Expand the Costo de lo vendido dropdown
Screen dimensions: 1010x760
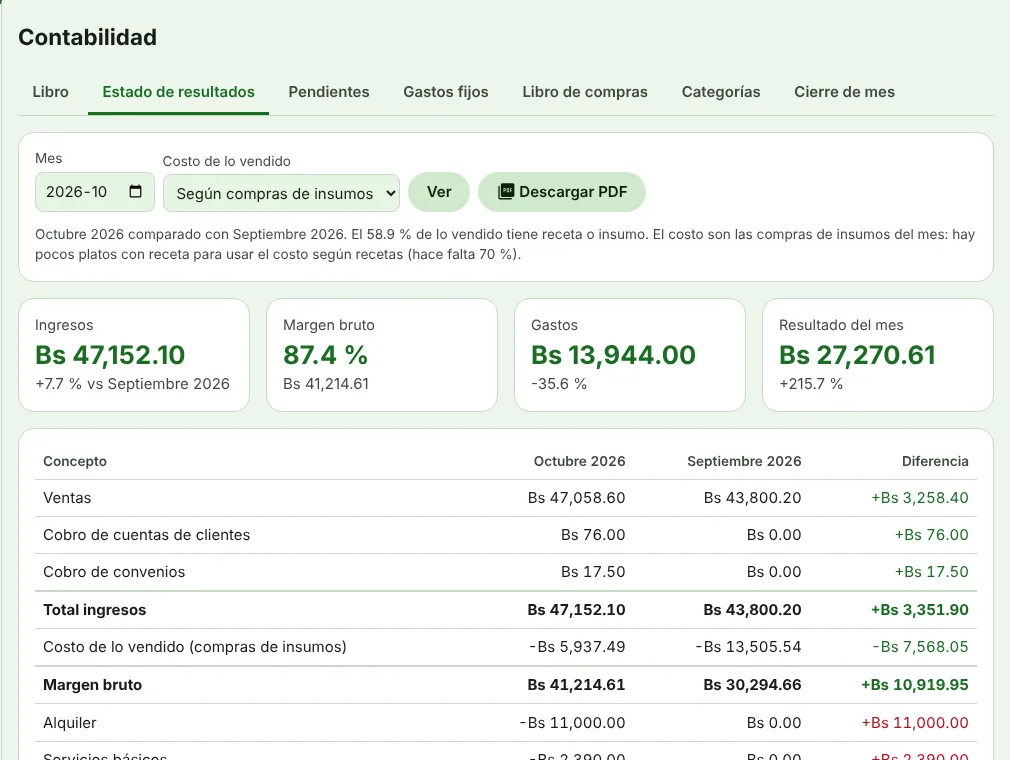coord(281,193)
